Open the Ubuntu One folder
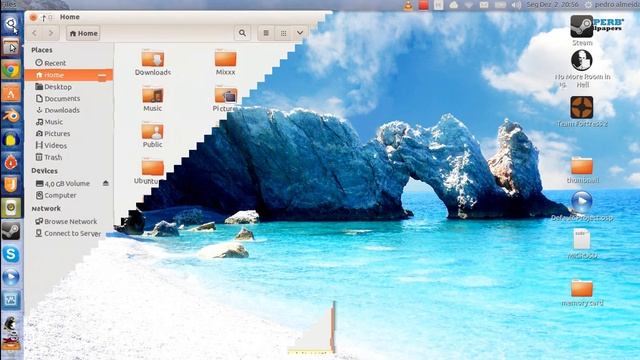The image size is (640, 360). (149, 171)
